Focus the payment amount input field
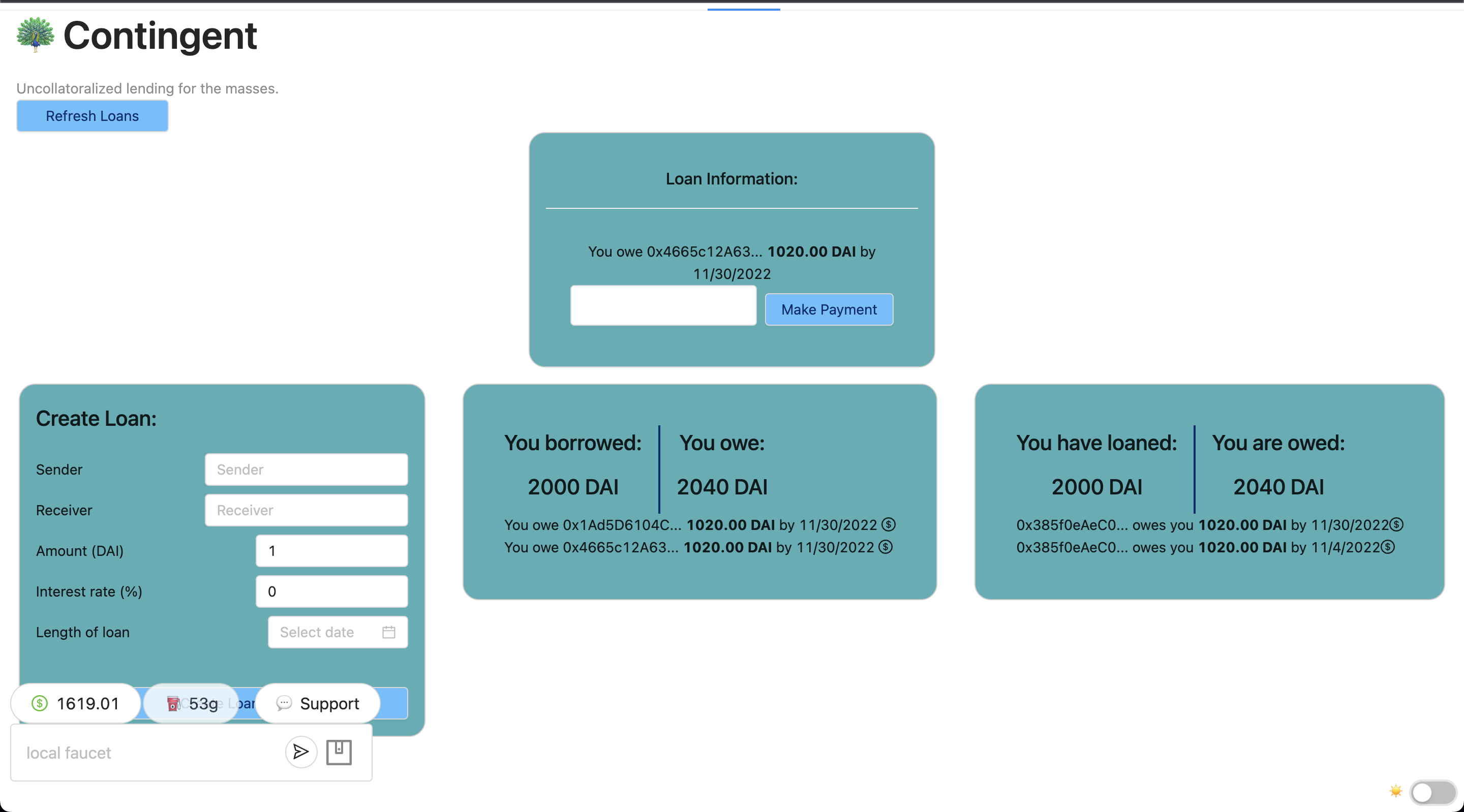Image resolution: width=1464 pixels, height=812 pixels. point(663,305)
